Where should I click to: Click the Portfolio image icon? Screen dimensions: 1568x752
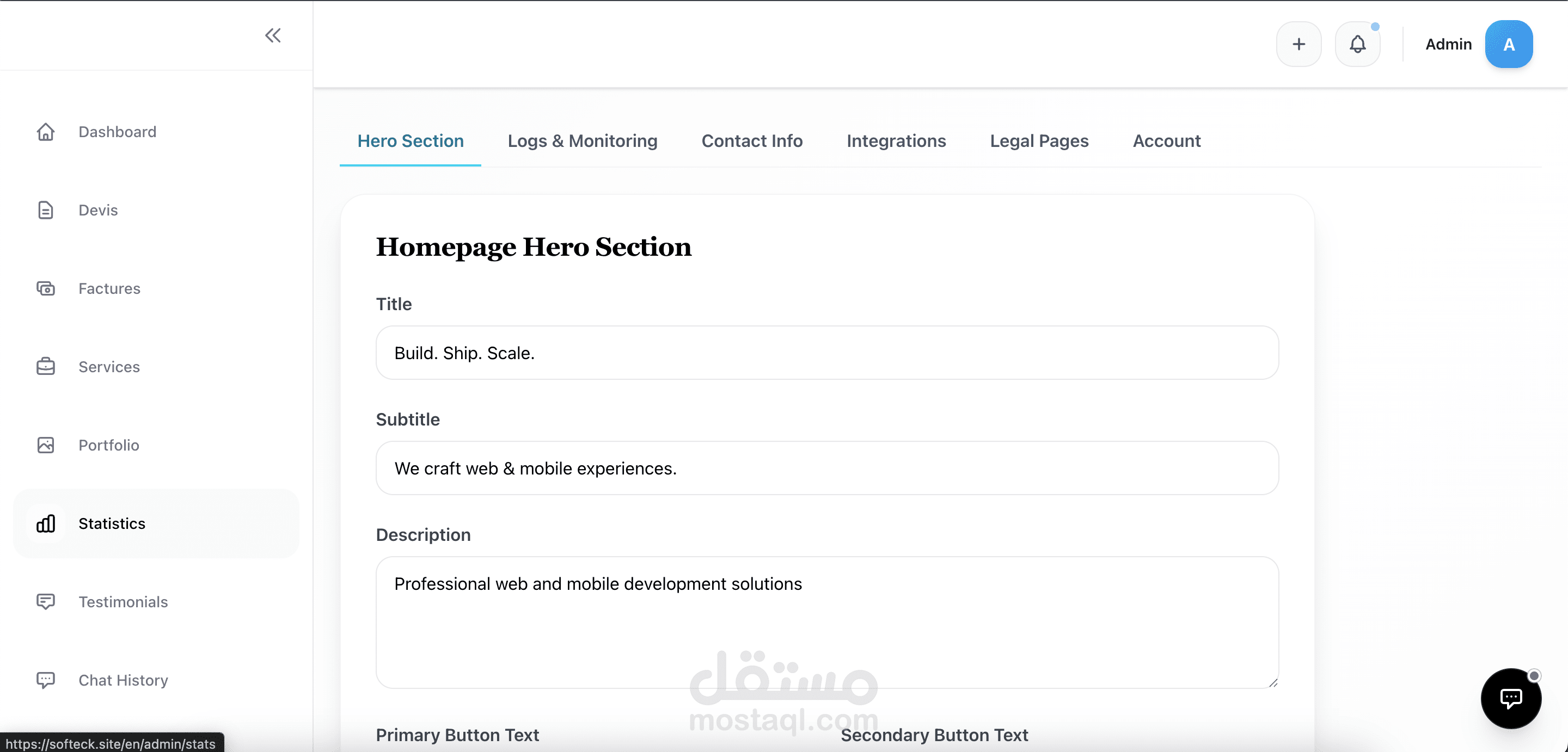point(46,445)
